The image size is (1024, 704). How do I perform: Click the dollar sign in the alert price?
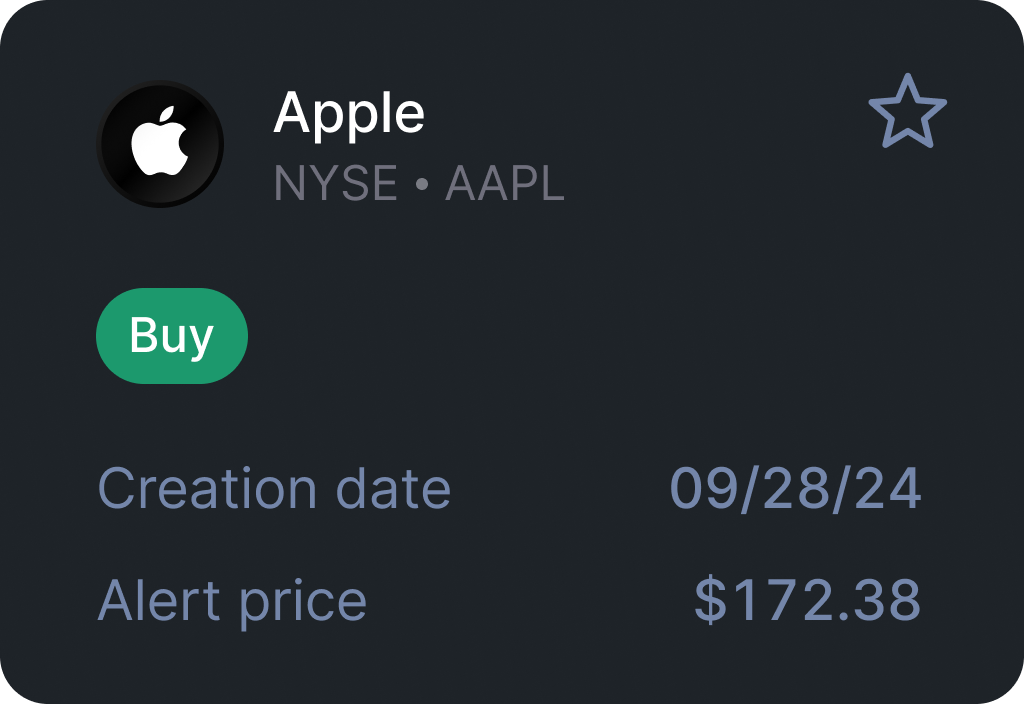point(710,600)
